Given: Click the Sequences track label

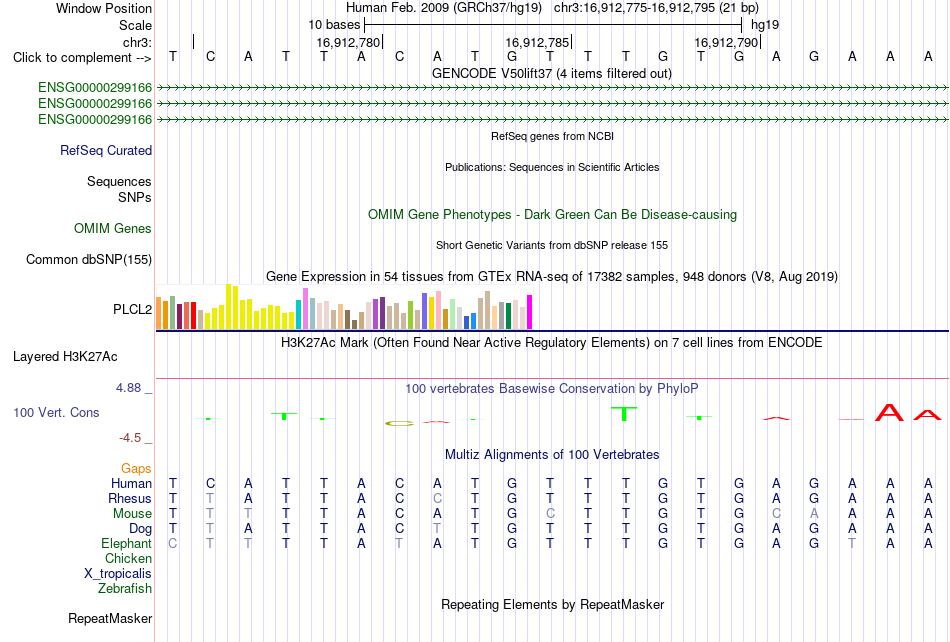Looking at the screenshot, I should (x=119, y=181).
